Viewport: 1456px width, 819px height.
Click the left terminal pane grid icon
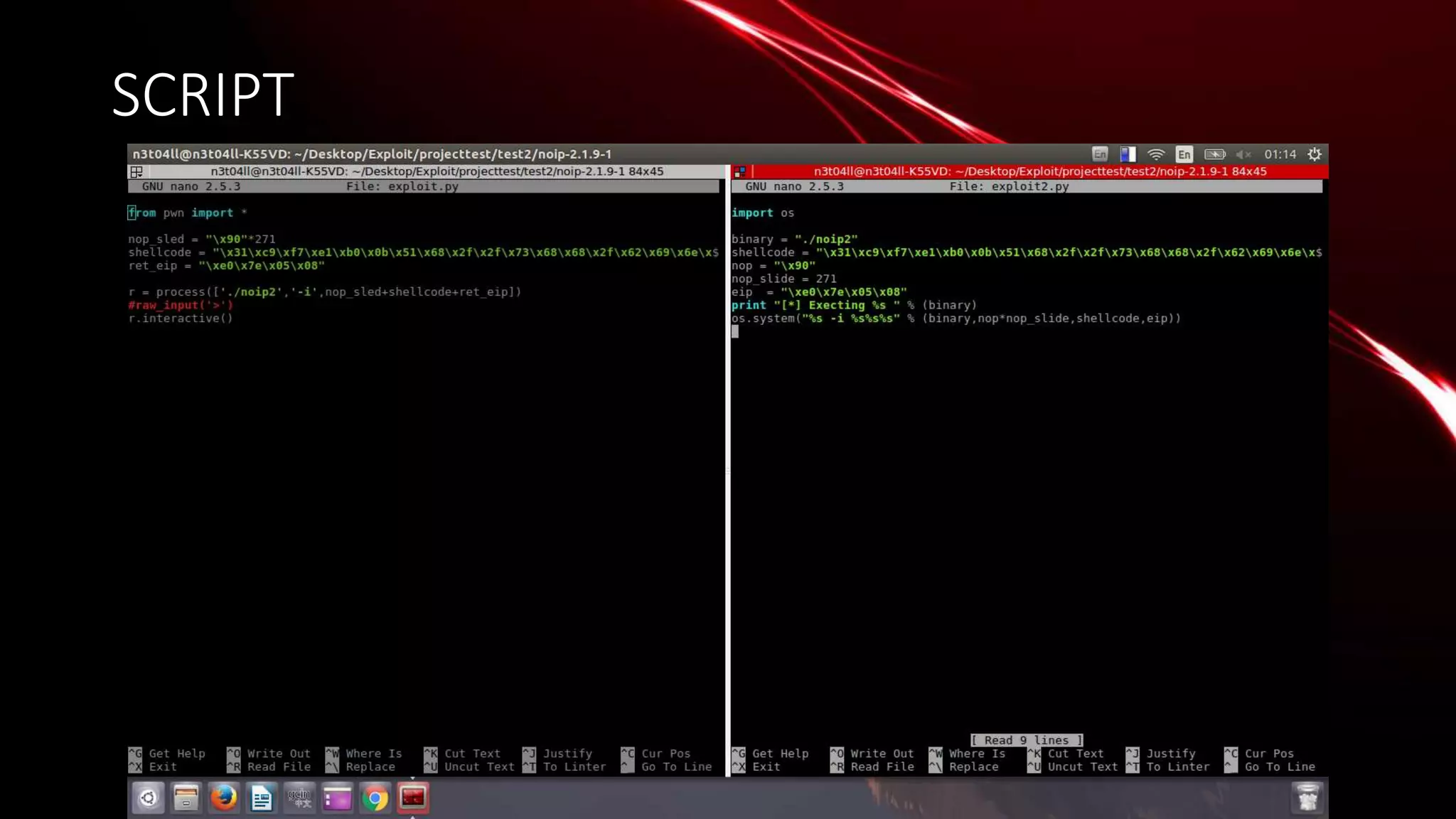pos(136,171)
